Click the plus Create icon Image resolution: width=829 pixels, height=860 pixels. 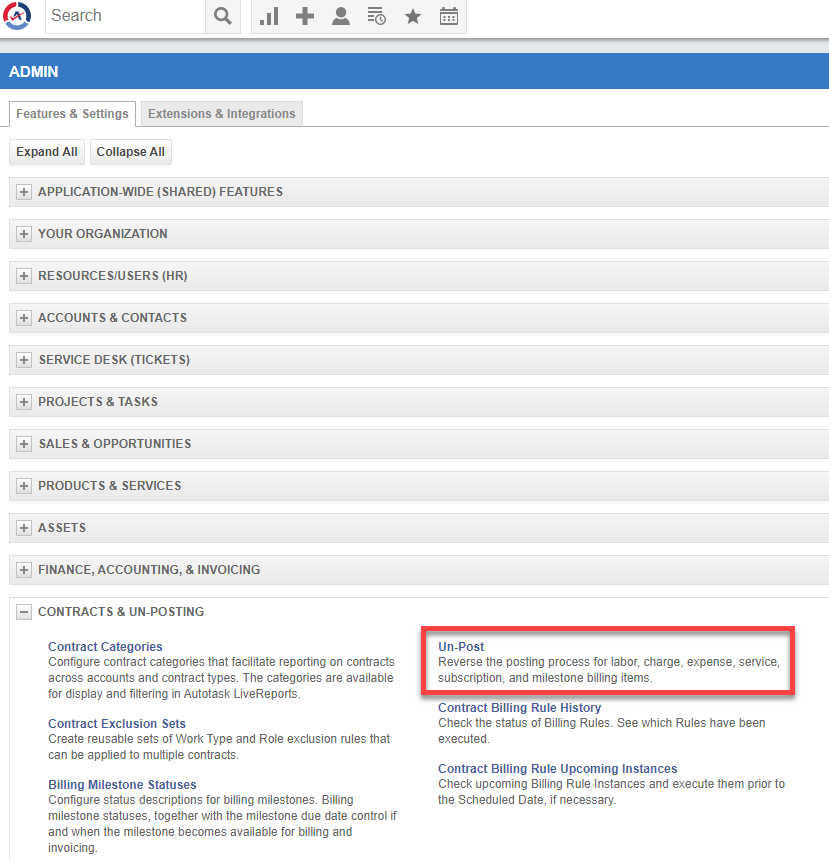305,16
